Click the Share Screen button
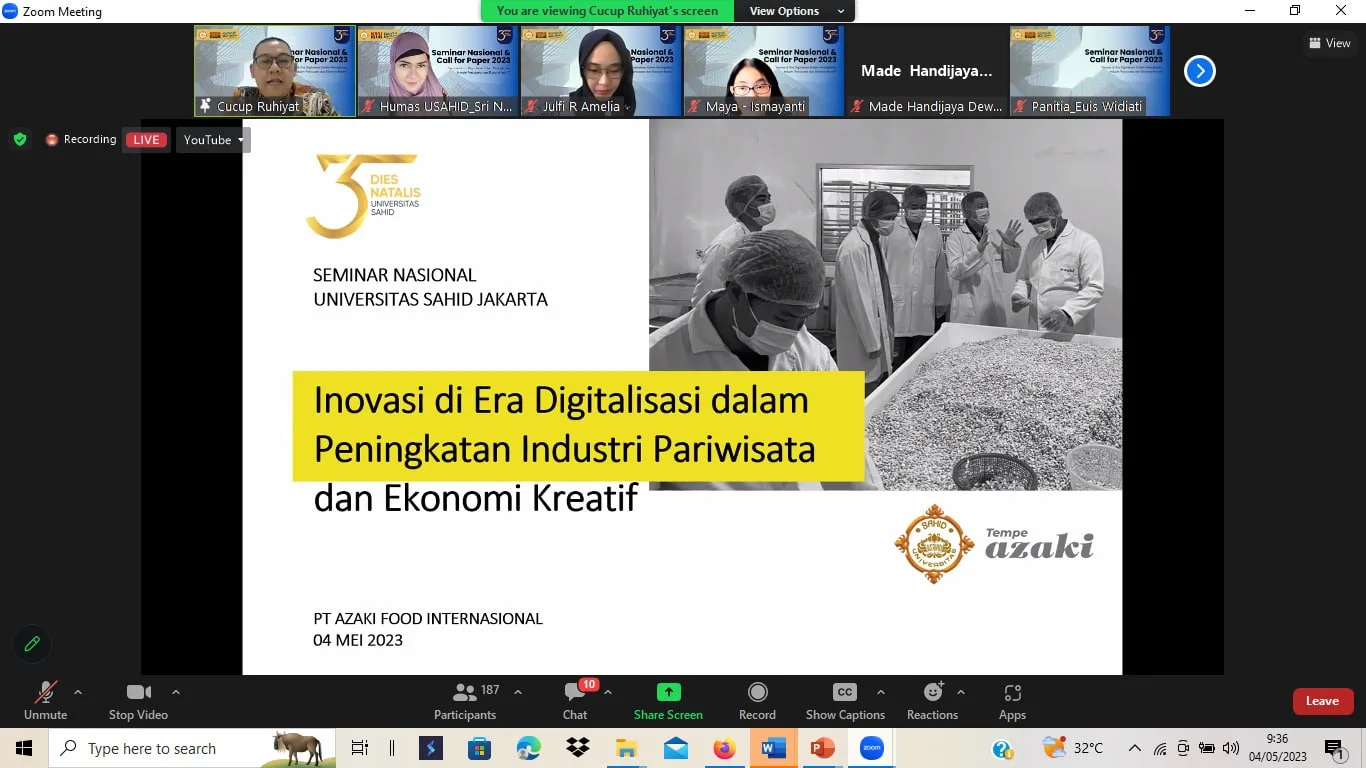This screenshot has height=768, width=1366. click(668, 701)
